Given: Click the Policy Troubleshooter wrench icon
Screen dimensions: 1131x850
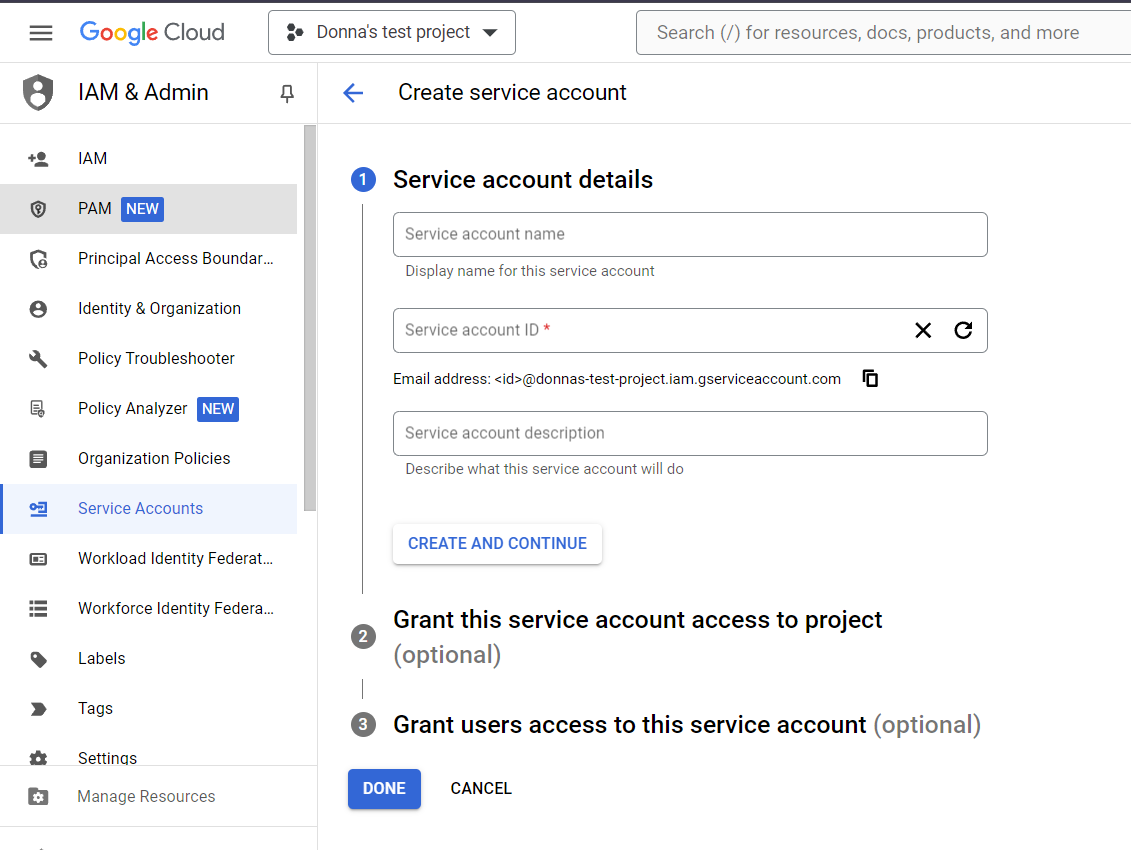Looking at the screenshot, I should click(x=38, y=359).
